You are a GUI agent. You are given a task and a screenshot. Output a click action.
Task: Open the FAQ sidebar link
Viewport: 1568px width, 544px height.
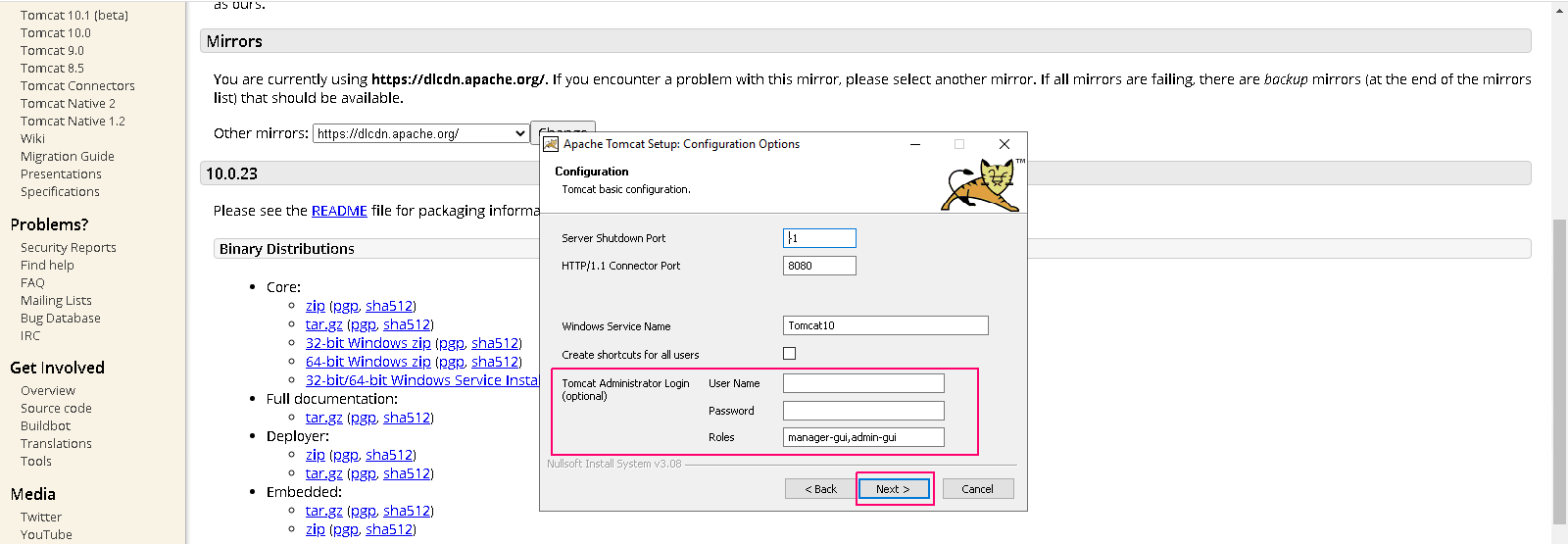click(32, 283)
